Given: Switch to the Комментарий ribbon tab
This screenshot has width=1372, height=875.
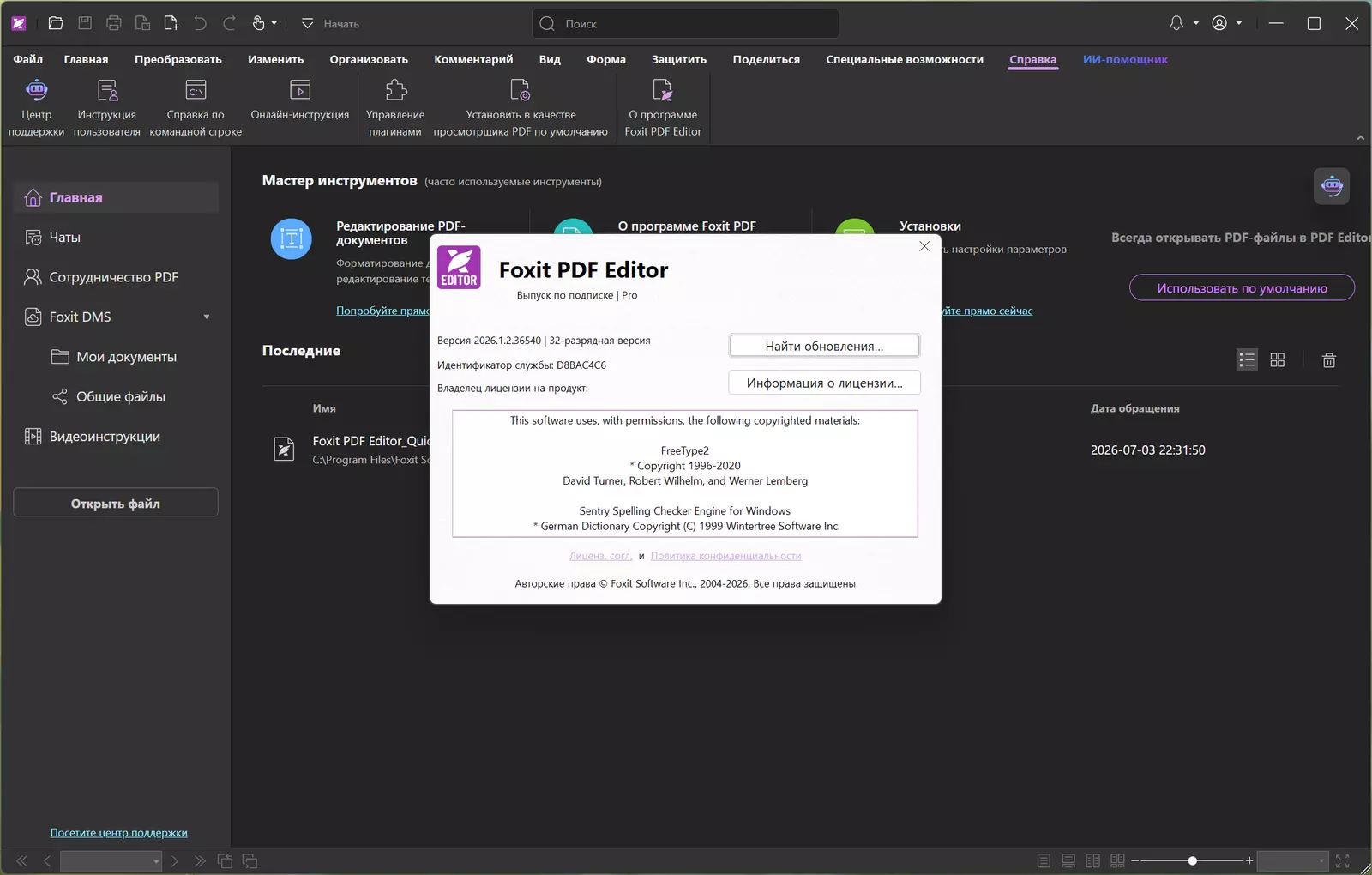Looking at the screenshot, I should [473, 59].
